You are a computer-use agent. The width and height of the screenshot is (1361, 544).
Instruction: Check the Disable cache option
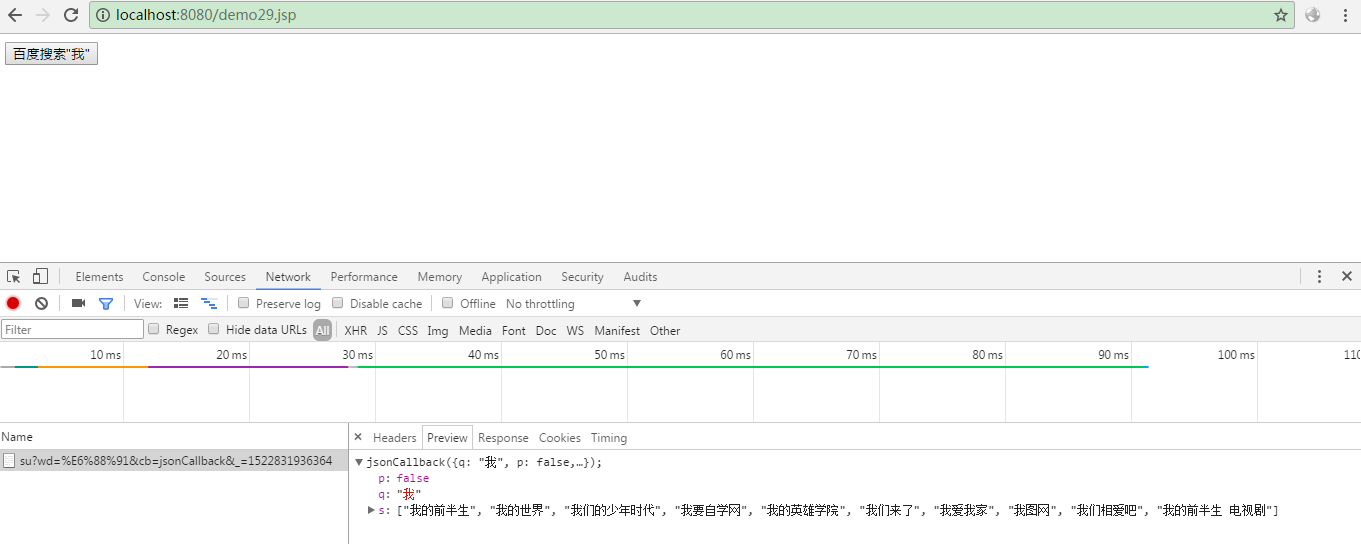coord(338,303)
